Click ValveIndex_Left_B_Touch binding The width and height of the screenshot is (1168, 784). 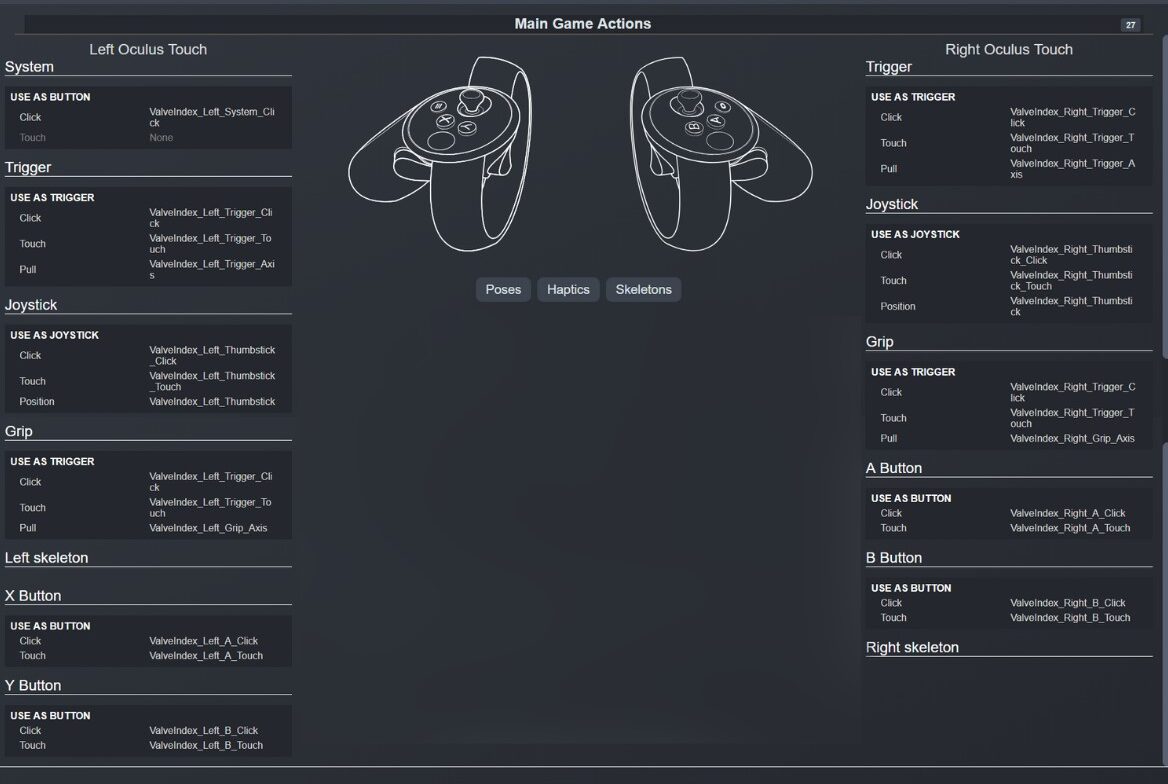pyautogui.click(x=206, y=745)
